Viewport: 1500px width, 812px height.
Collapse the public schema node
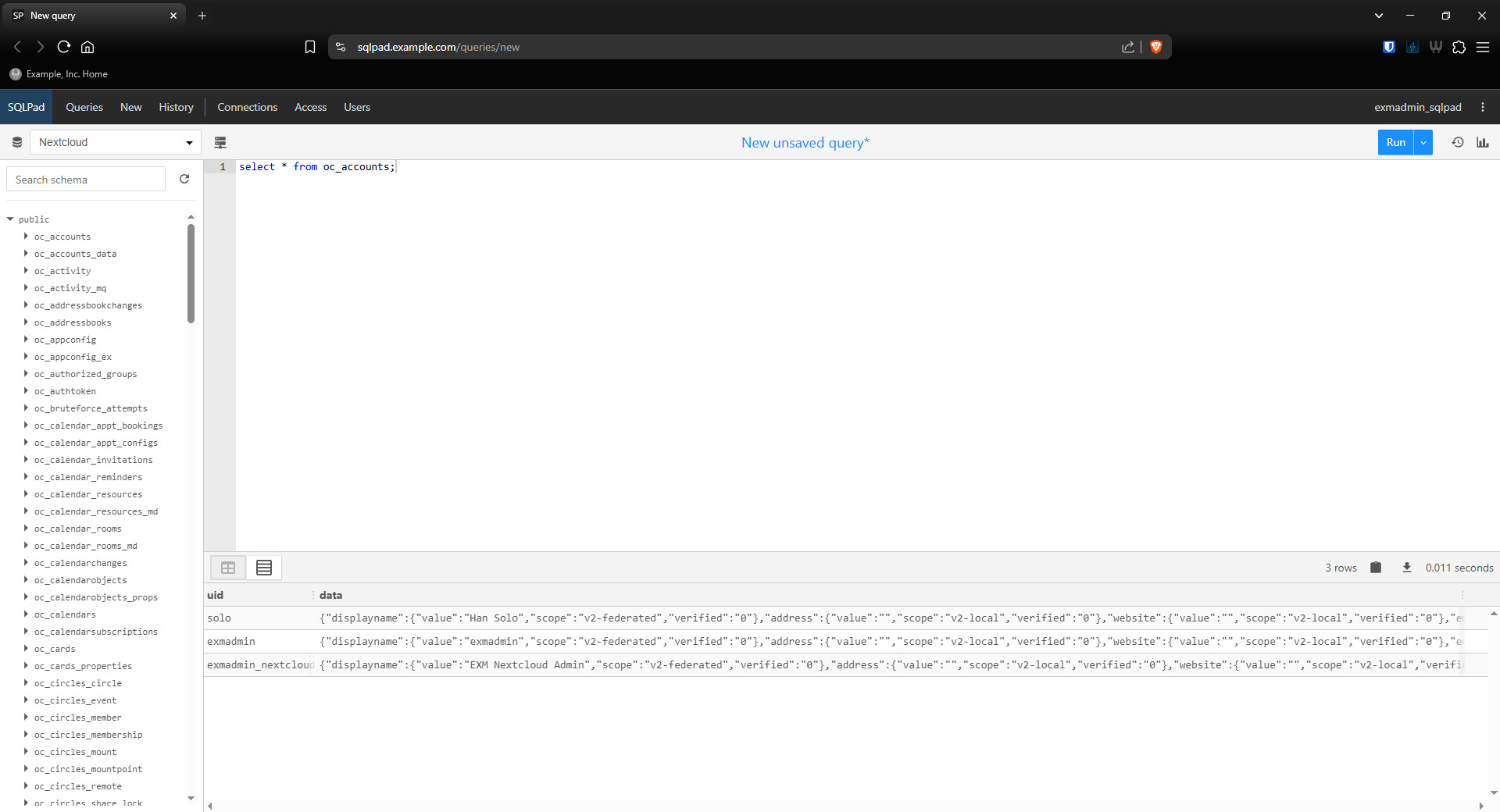coord(10,219)
